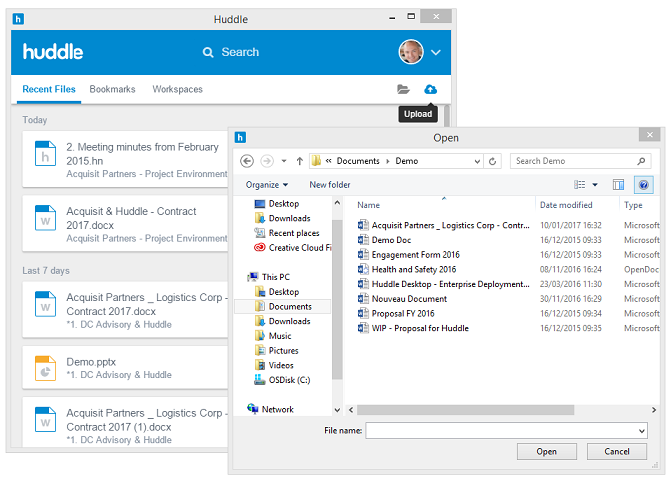Open Meeting minutes from February 2015.hn
The height and width of the screenshot is (481, 671).
[x=125, y=159]
